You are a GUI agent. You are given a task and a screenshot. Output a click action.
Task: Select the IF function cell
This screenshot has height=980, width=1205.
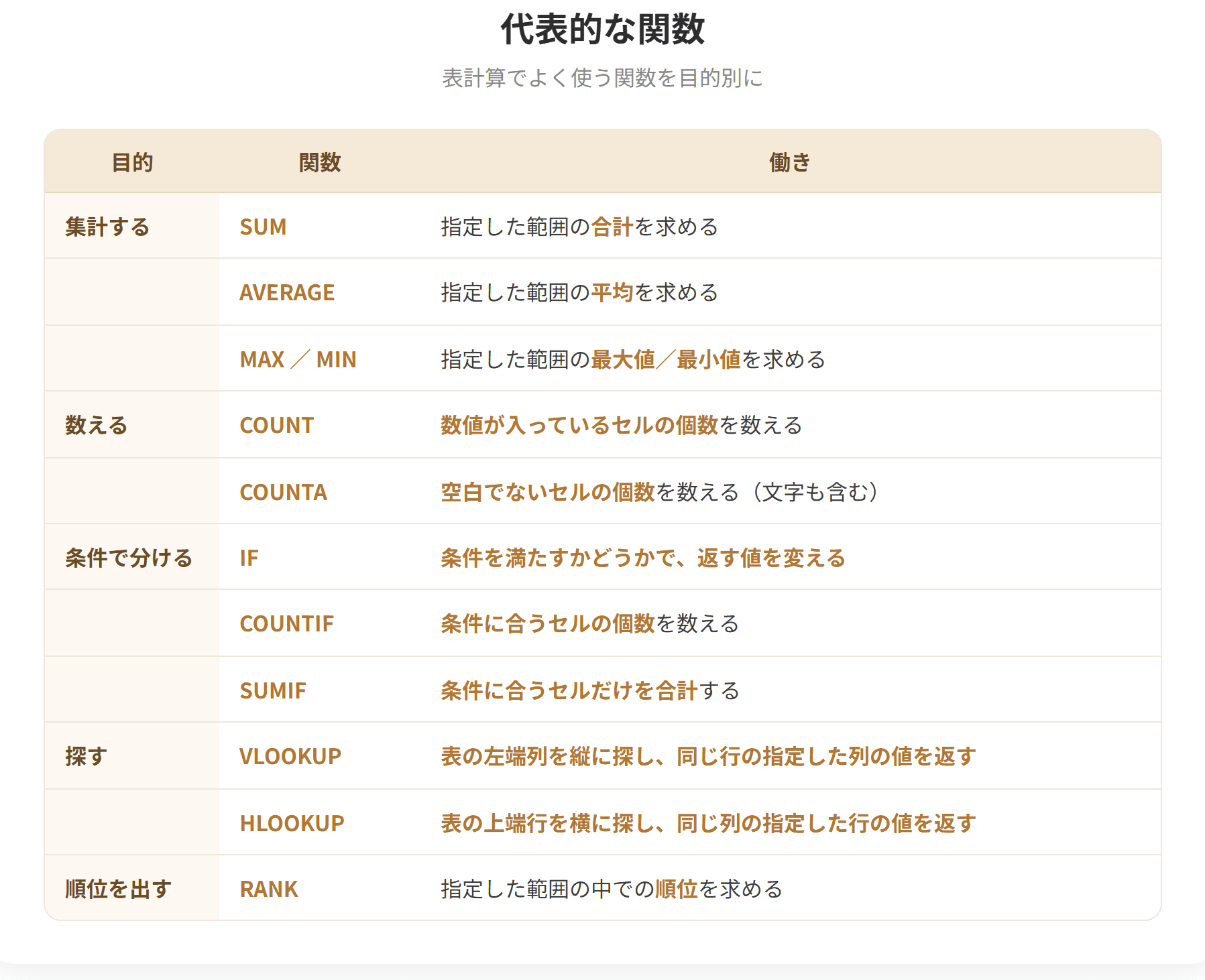pos(319,558)
